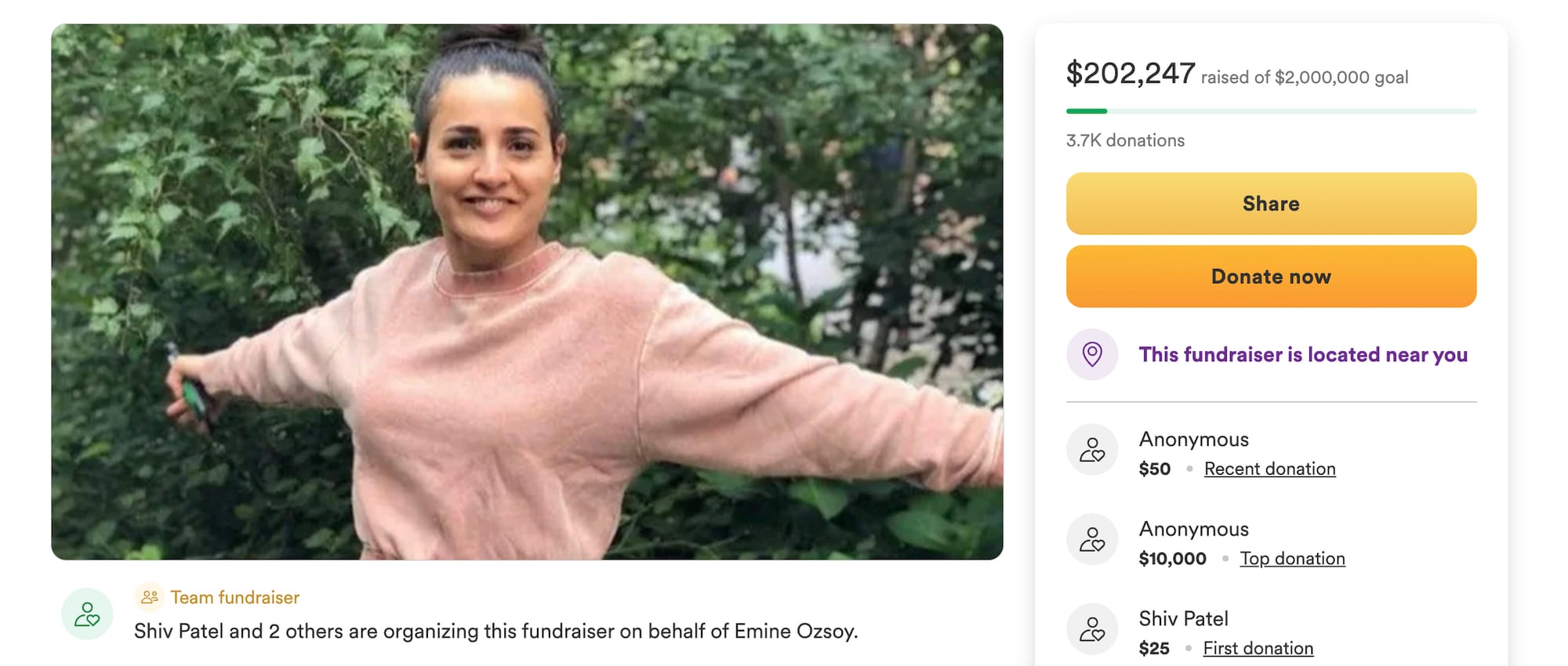Viewport: 1568px width, 666px height.
Task: Click the Shiv Patel donor name
Action: 1183,618
